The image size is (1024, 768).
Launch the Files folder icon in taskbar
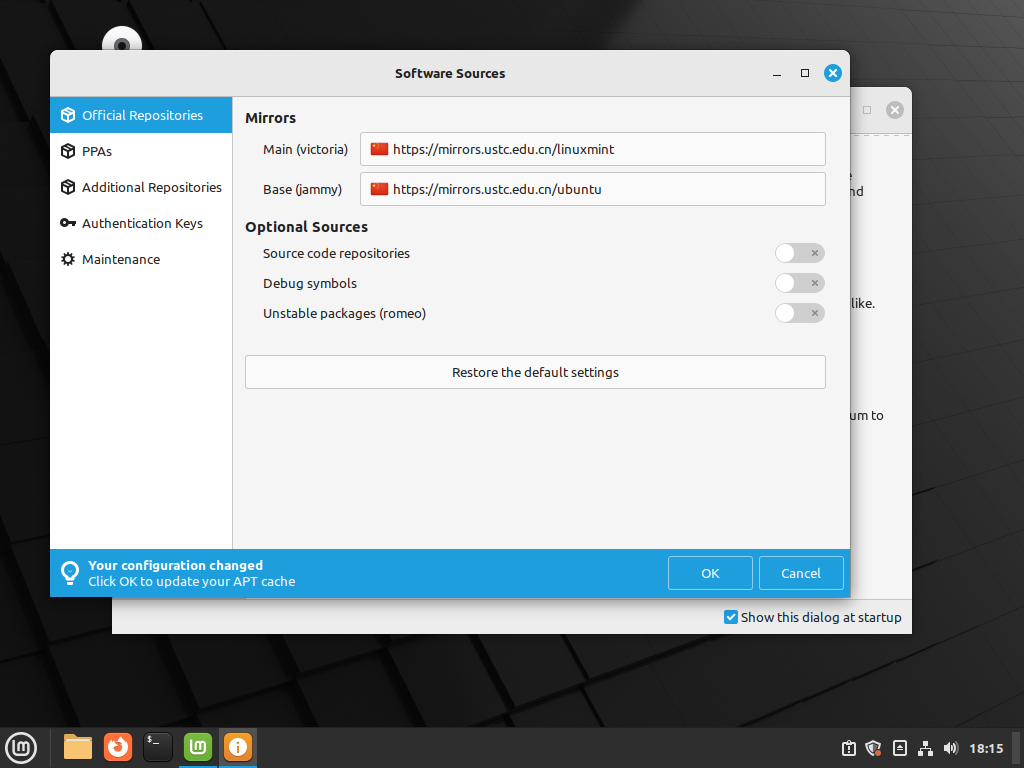78,746
